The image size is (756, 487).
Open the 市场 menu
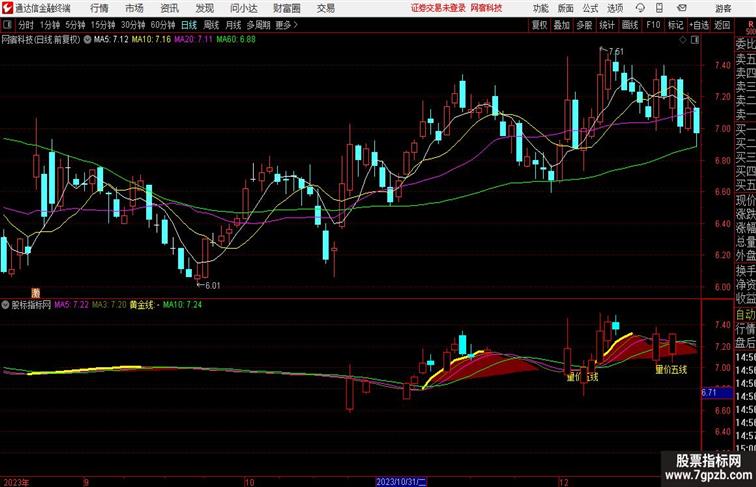pos(134,8)
